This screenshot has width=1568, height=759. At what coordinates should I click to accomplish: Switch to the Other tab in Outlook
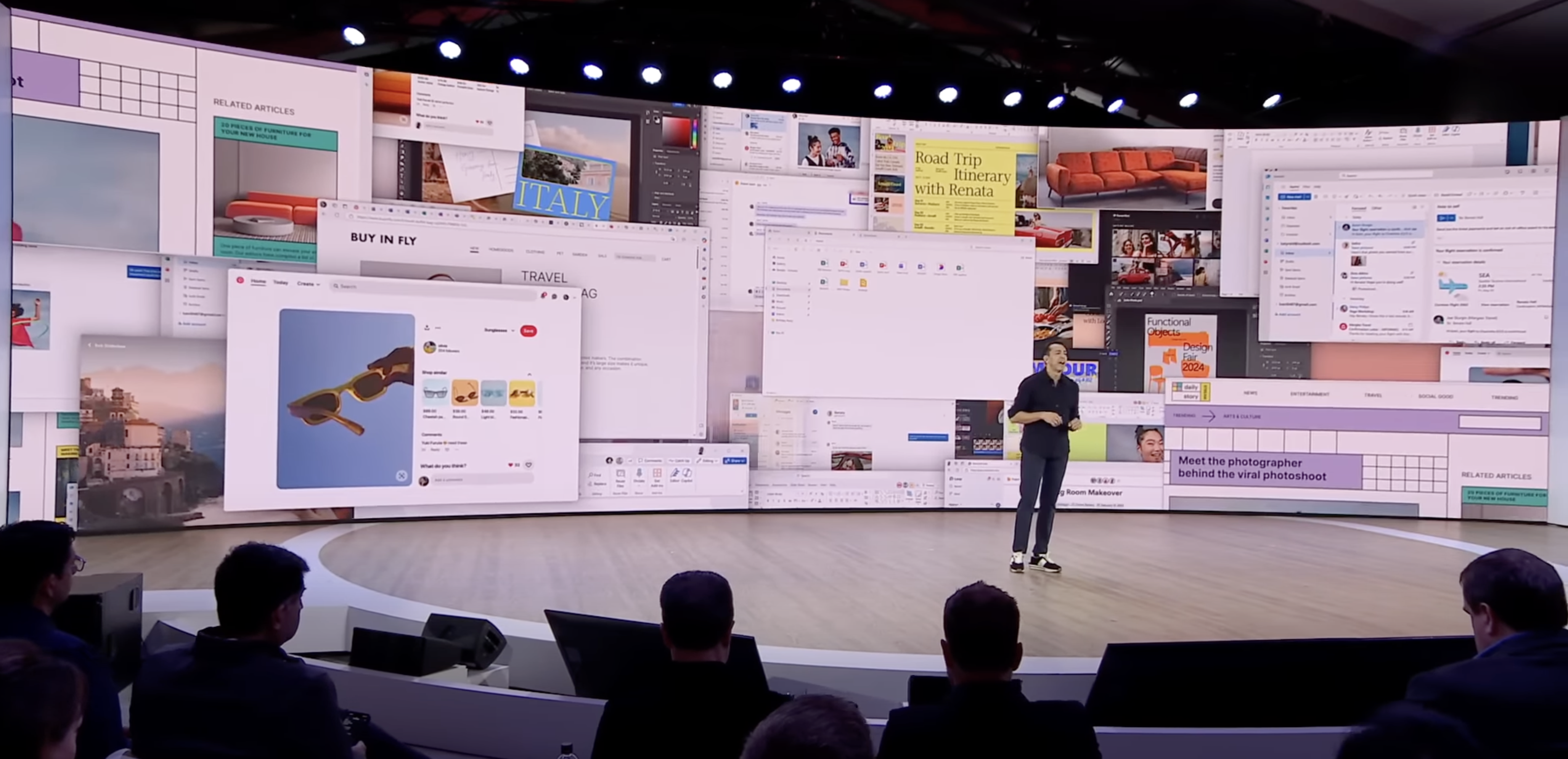(1377, 208)
